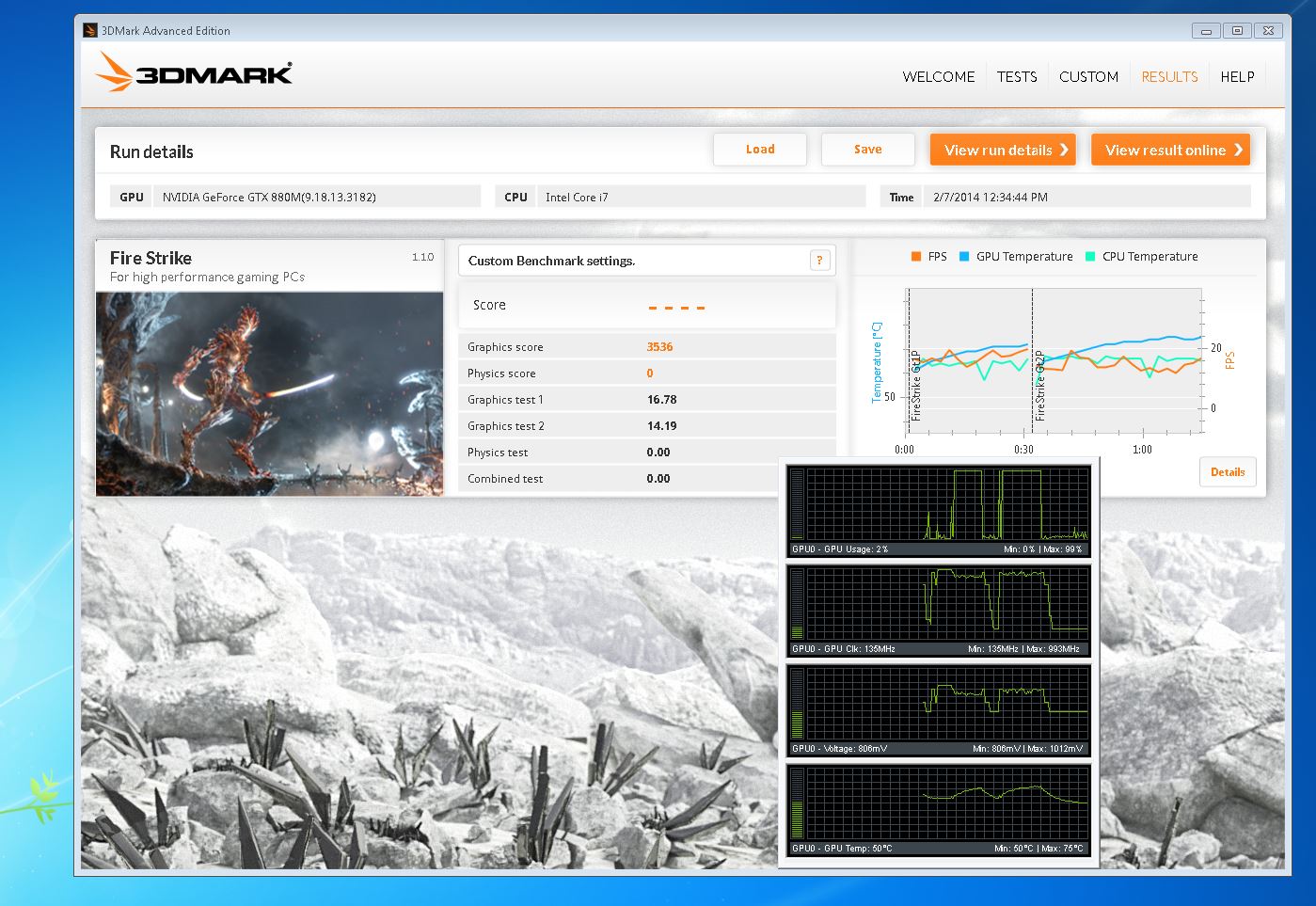
Task: Click the Time value field
Action: (x=1087, y=197)
